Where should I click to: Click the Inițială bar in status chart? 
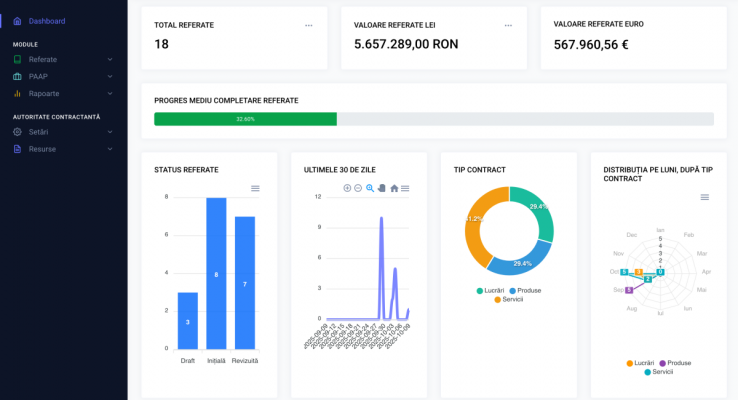pyautogui.click(x=216, y=273)
